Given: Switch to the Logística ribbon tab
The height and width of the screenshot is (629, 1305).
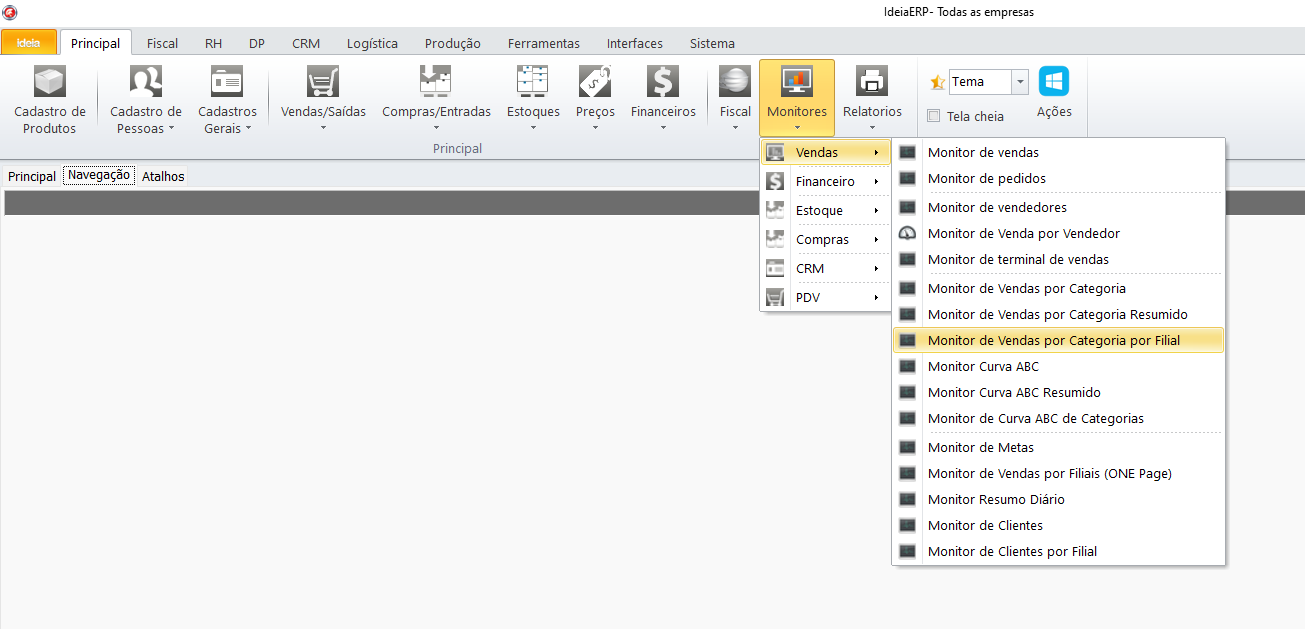Looking at the screenshot, I should pos(372,43).
